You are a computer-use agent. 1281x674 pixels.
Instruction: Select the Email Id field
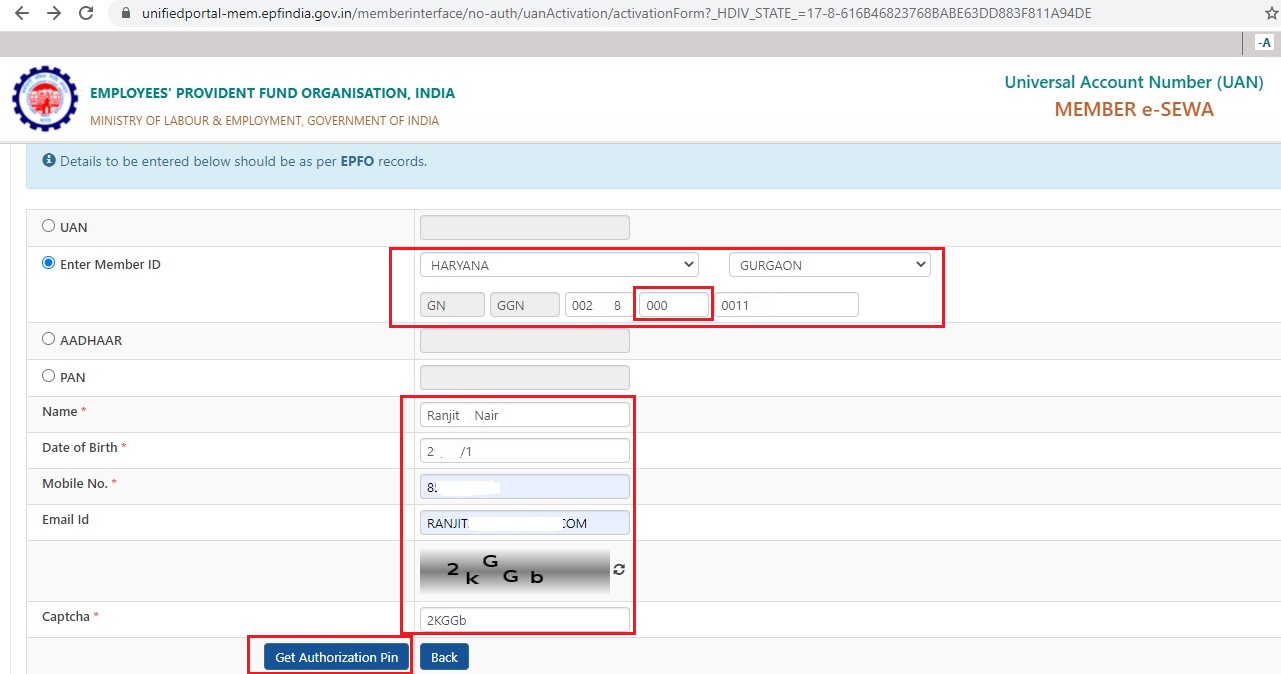(524, 522)
